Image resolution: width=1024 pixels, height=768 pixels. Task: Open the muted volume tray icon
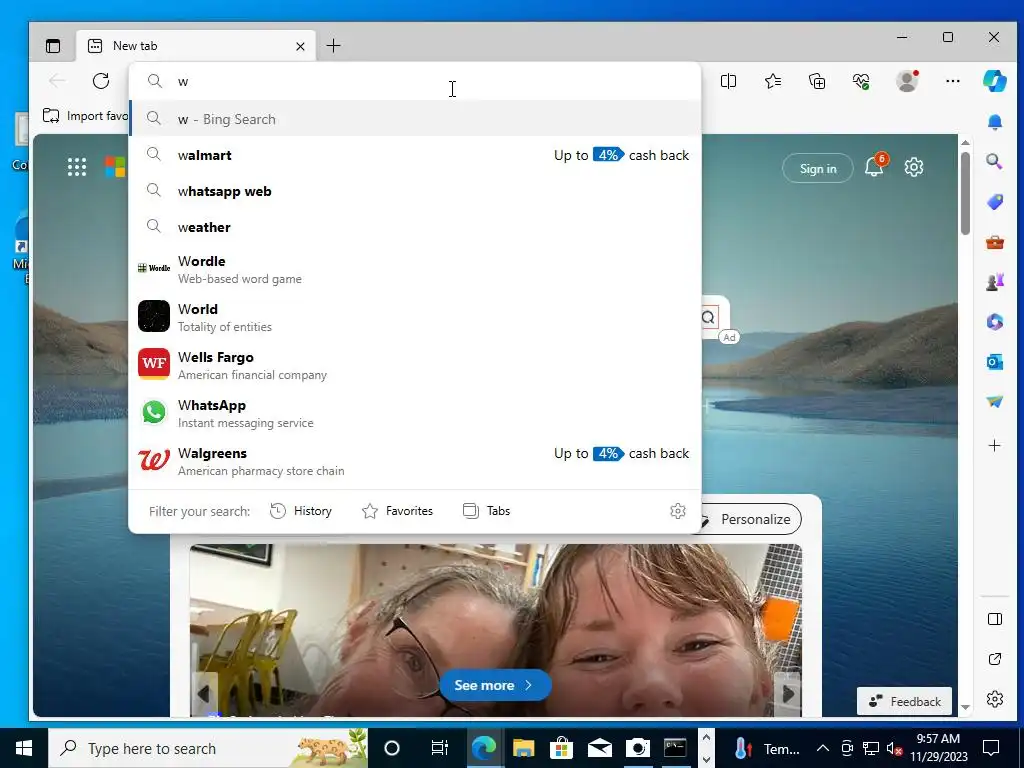895,748
